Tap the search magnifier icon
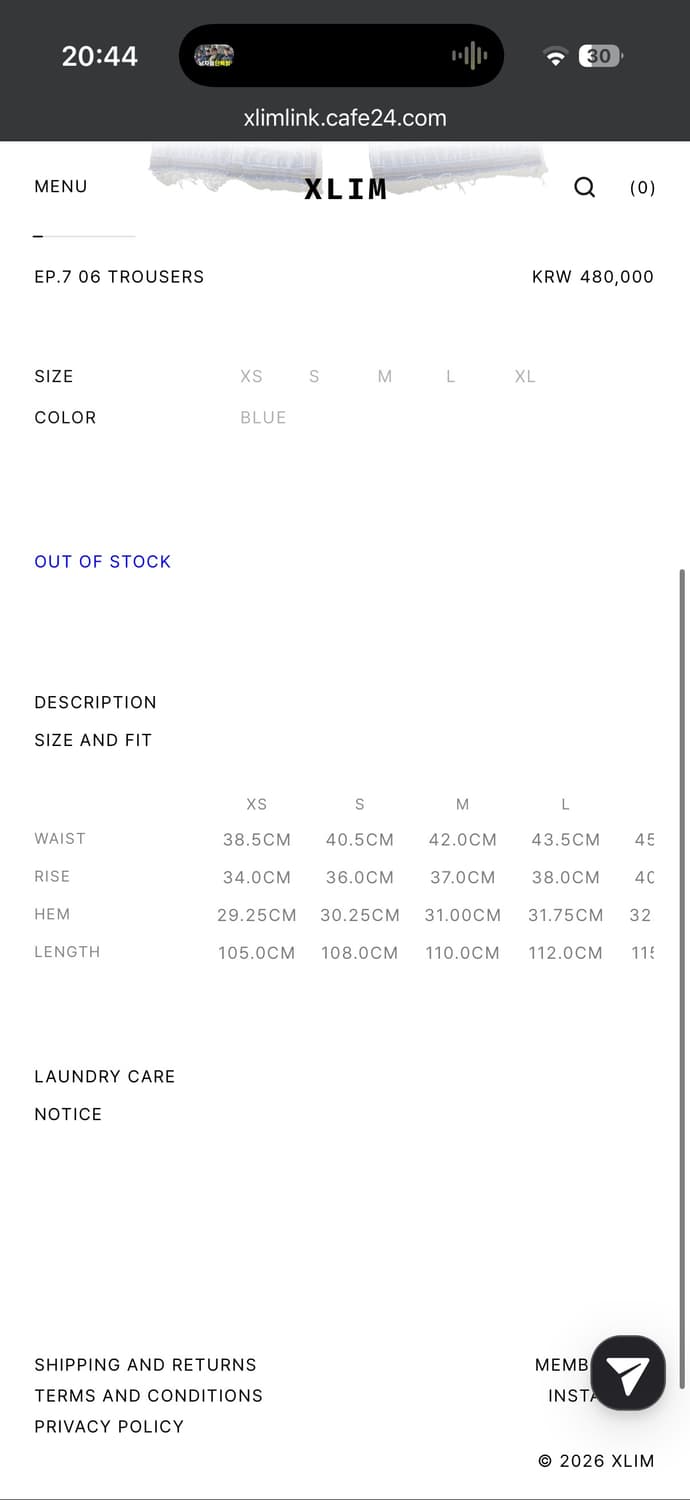The height and width of the screenshot is (1500, 690). click(584, 187)
